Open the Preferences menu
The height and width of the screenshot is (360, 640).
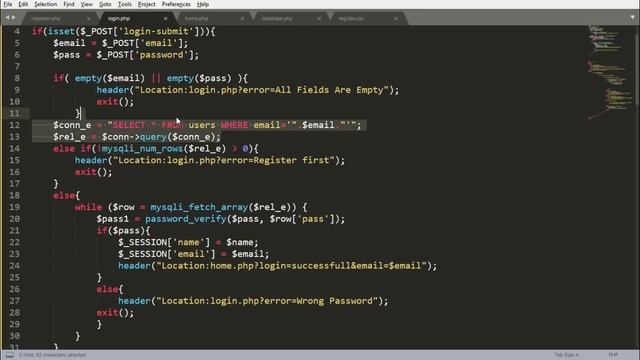(x=176, y=4)
